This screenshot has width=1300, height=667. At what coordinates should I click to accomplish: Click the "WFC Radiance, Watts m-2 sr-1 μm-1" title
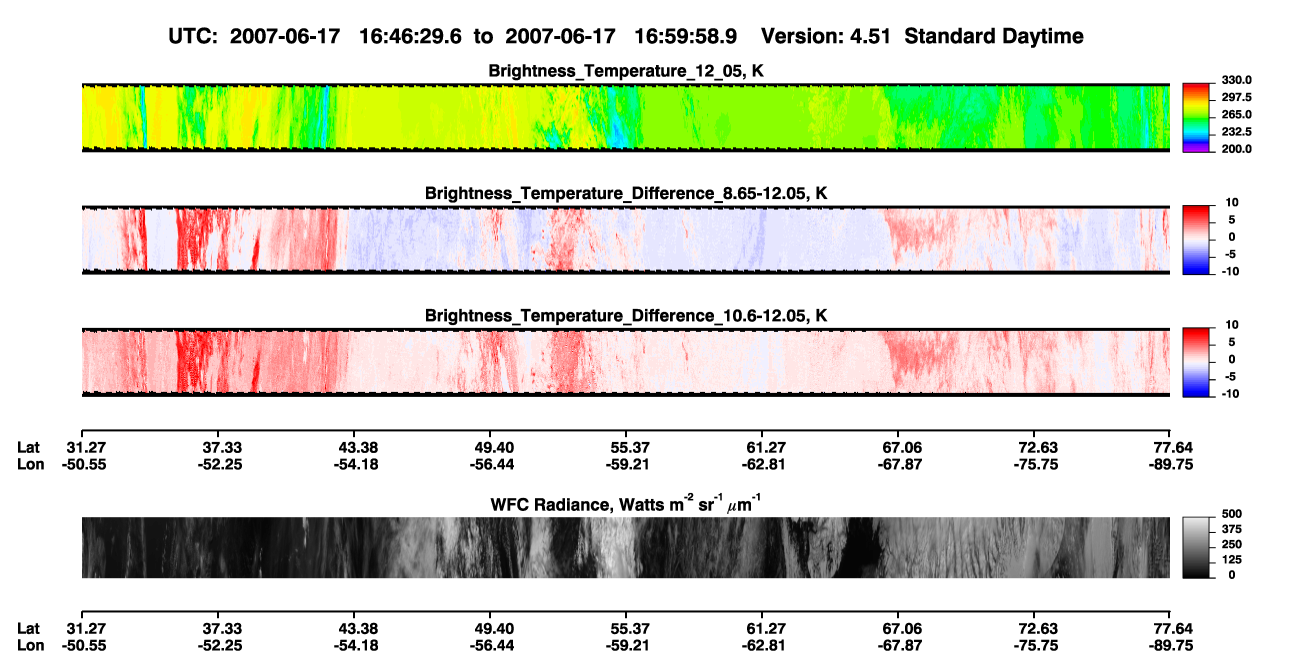[x=626, y=503]
